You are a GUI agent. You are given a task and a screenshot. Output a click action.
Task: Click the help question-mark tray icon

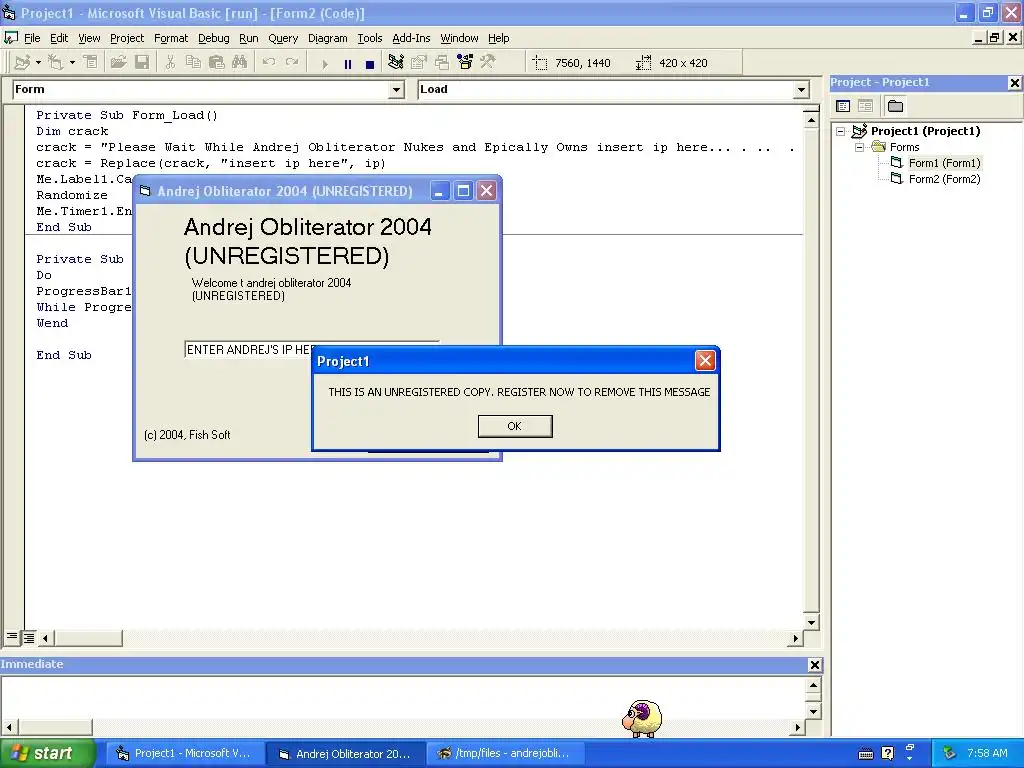coord(888,754)
